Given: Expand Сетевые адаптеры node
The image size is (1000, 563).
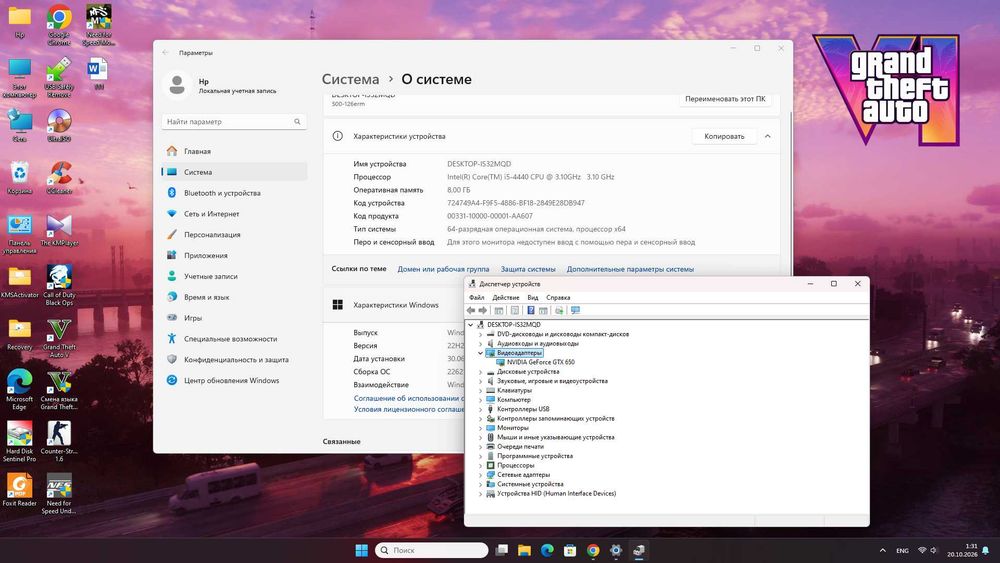Looking at the screenshot, I should tap(481, 475).
